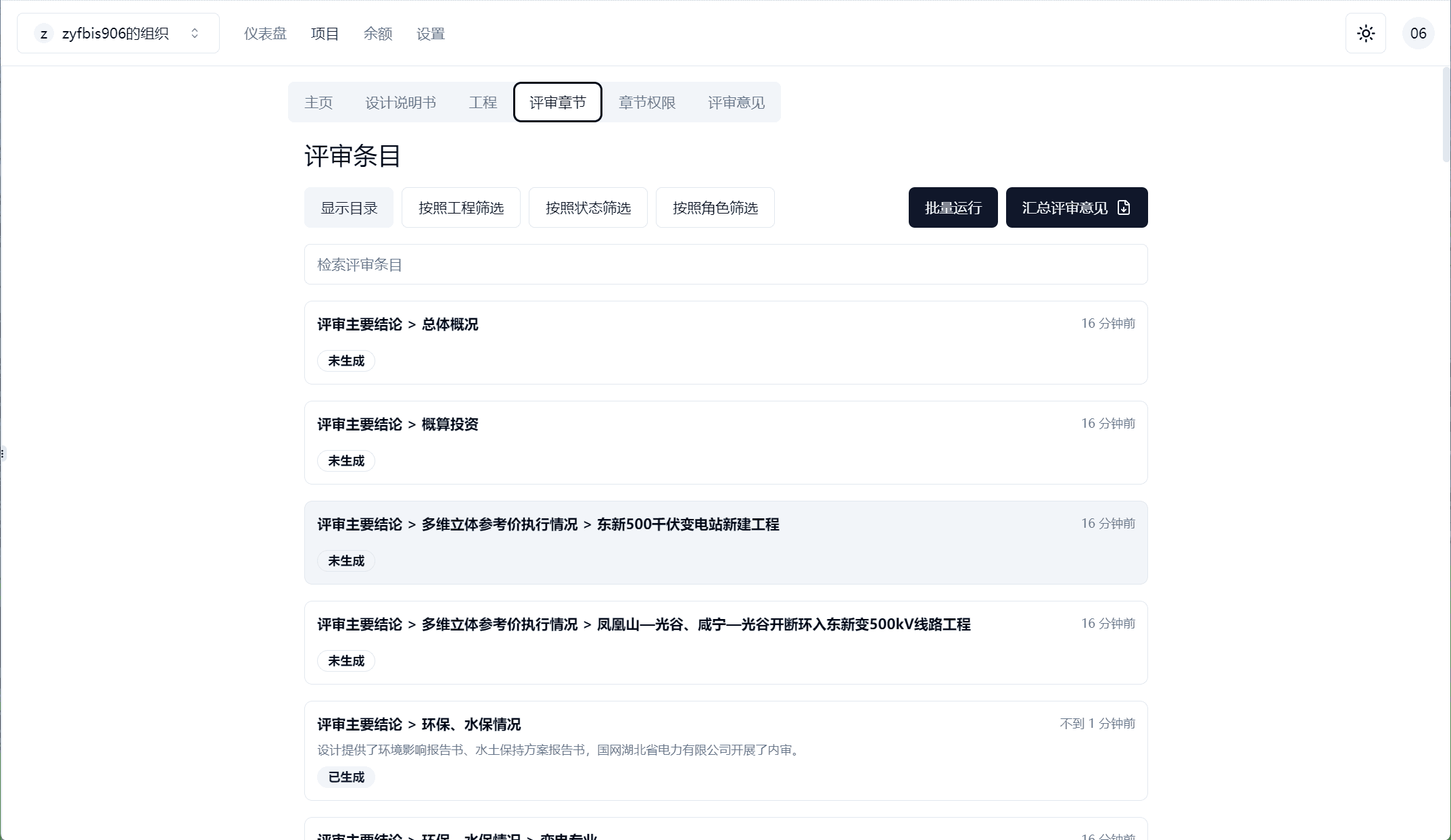The image size is (1451, 840).
Task: Open the 按照工程筛选 filter
Action: (461, 207)
